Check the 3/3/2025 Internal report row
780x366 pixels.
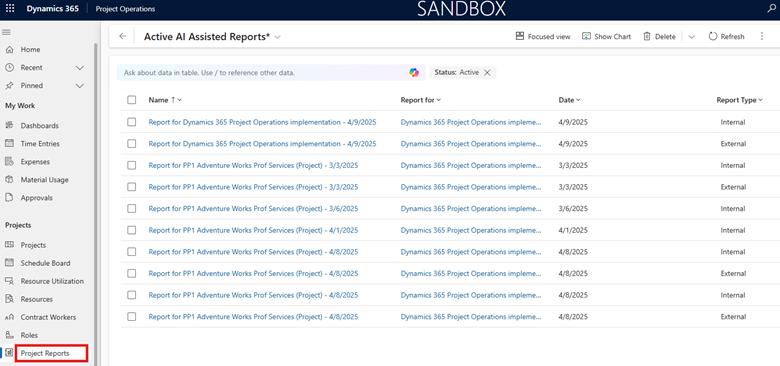point(131,165)
